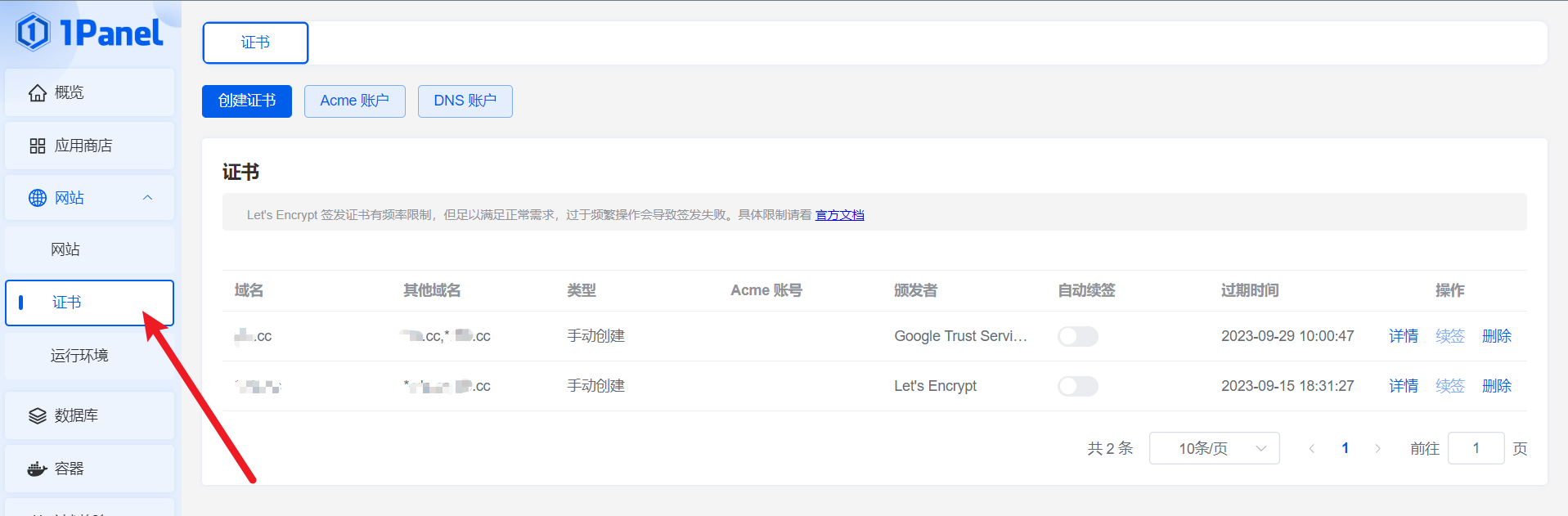Click expiry time 2023-09-15 18:31:27
This screenshot has height=516, width=1568.
[1287, 386]
